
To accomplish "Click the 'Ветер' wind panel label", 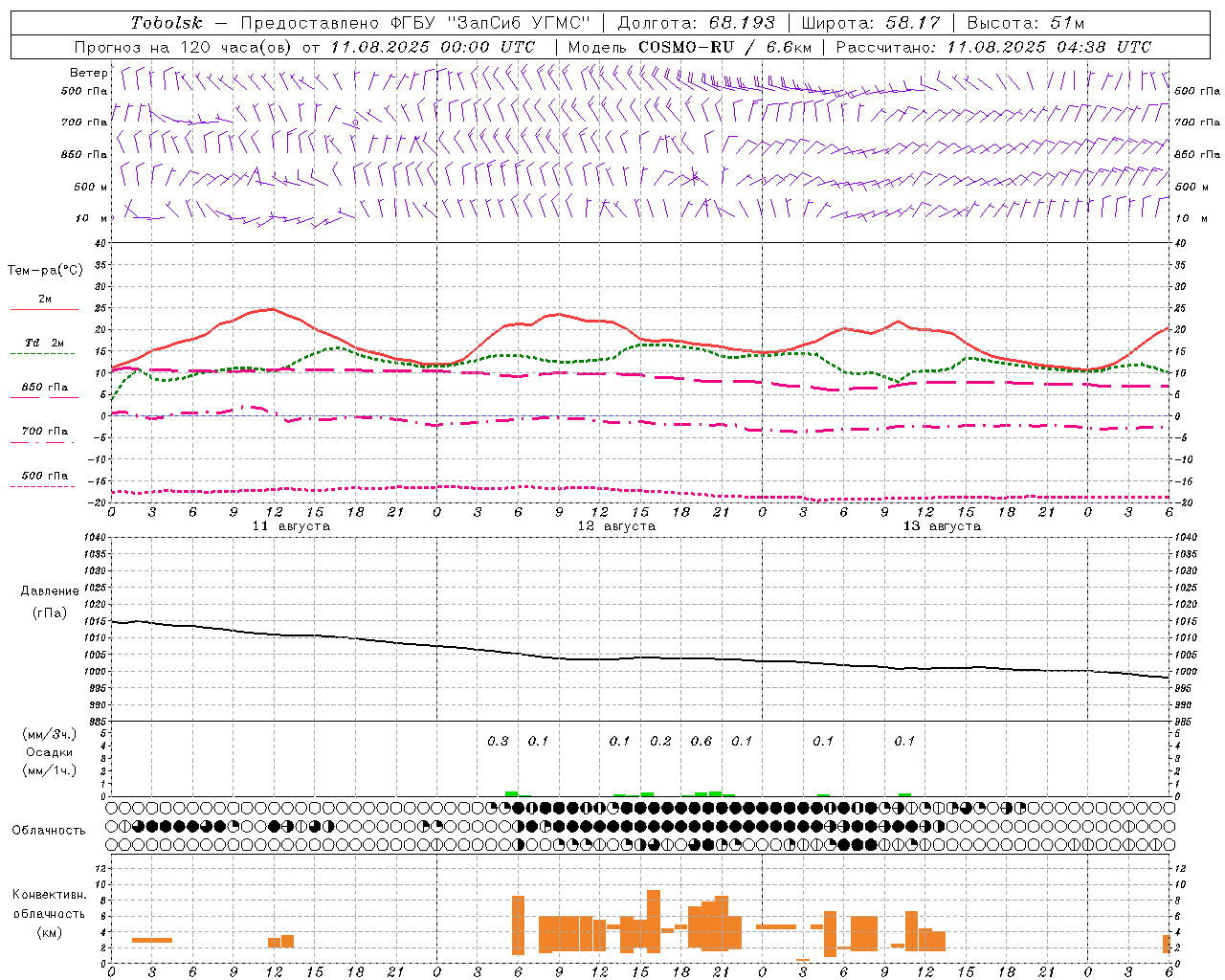I will (x=89, y=73).
